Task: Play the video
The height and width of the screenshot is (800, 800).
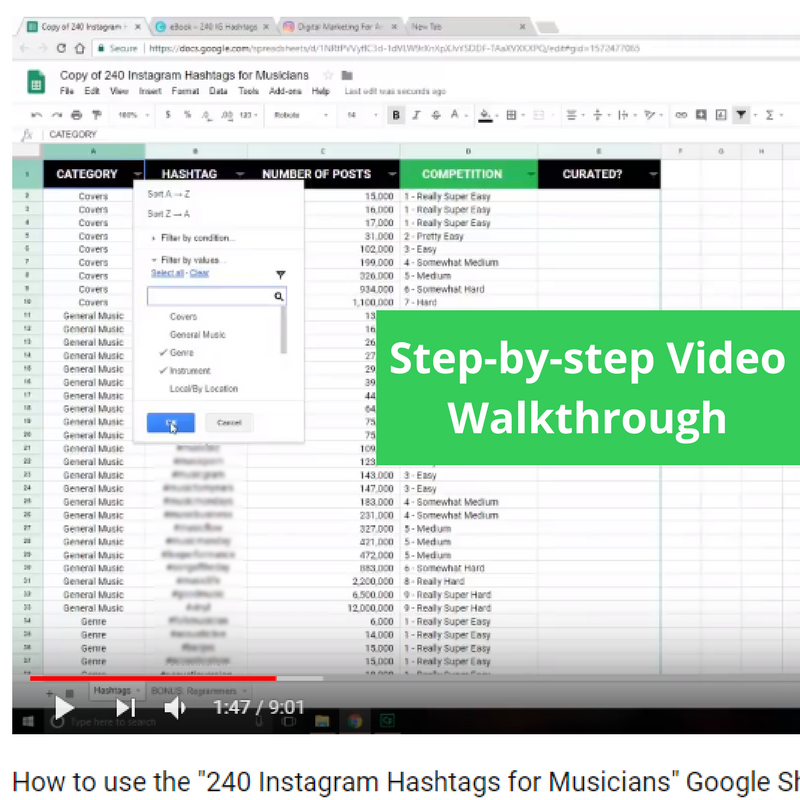Action: pos(64,708)
